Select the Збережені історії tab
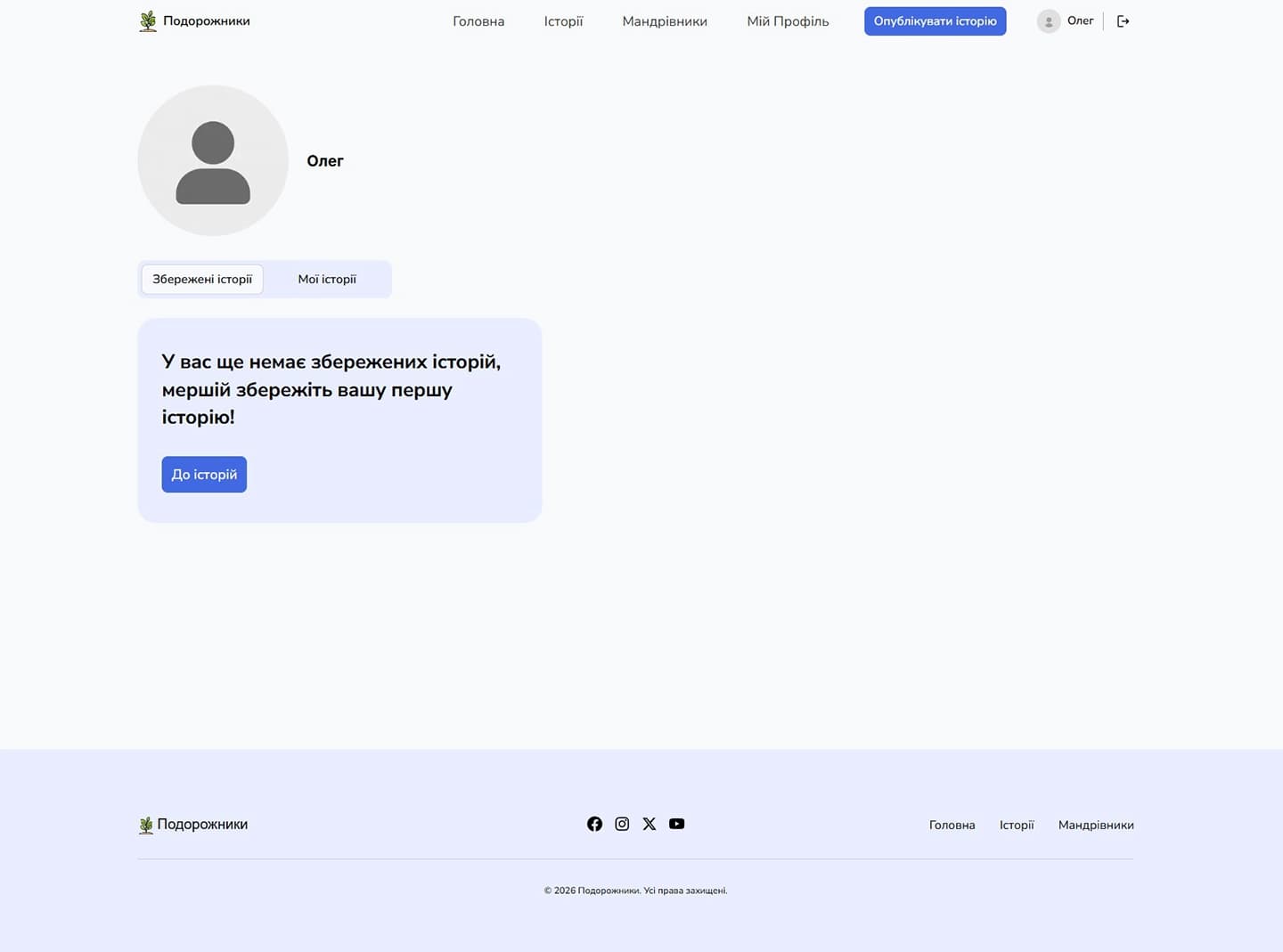This screenshot has width=1283, height=952. (201, 279)
